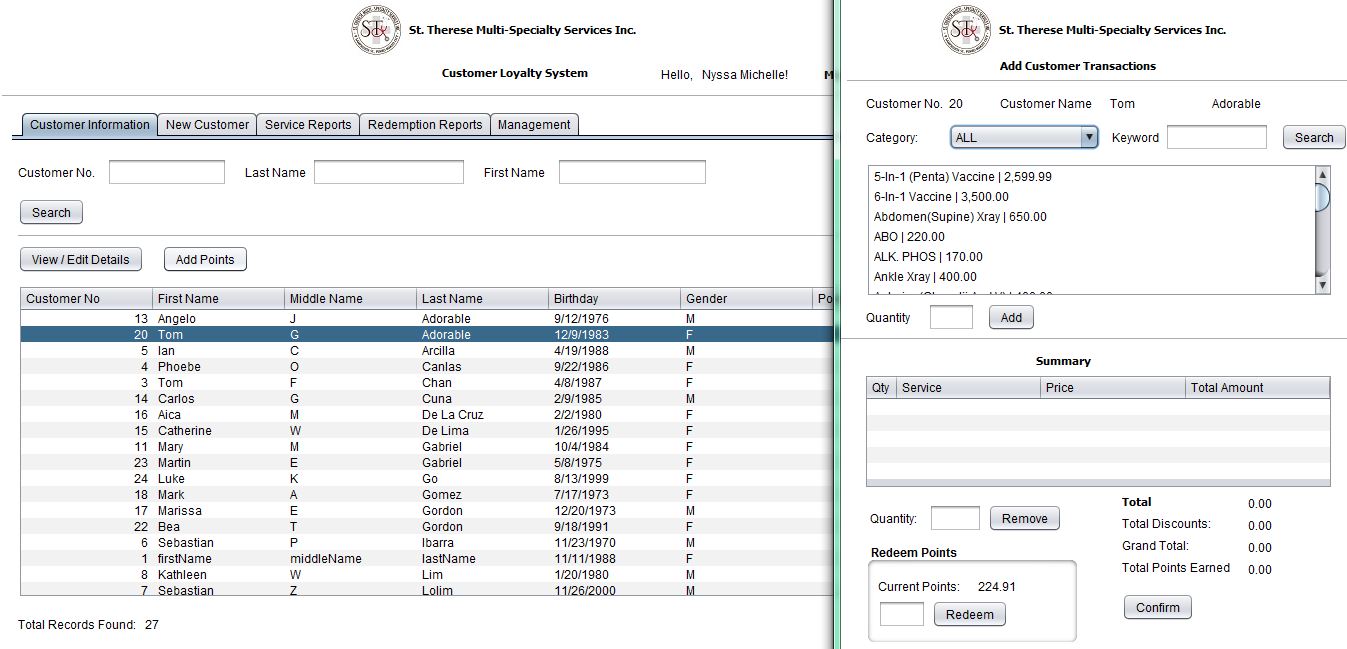
Task: Select customer row 16 Aica De La Cruz
Action: (x=427, y=415)
